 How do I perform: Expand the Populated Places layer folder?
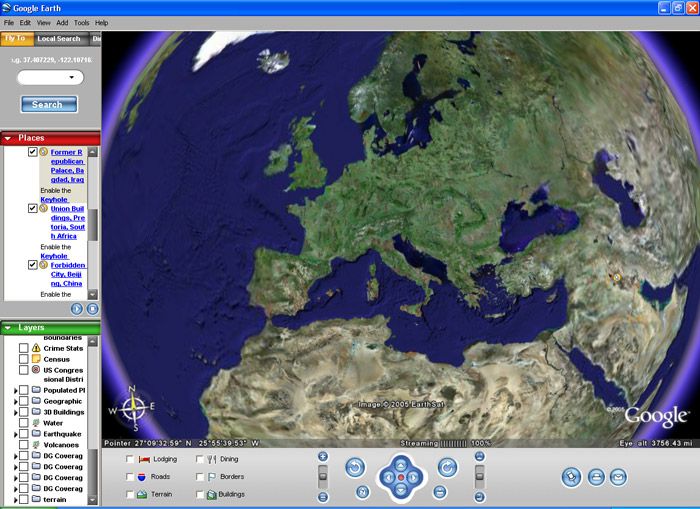(x=16, y=390)
